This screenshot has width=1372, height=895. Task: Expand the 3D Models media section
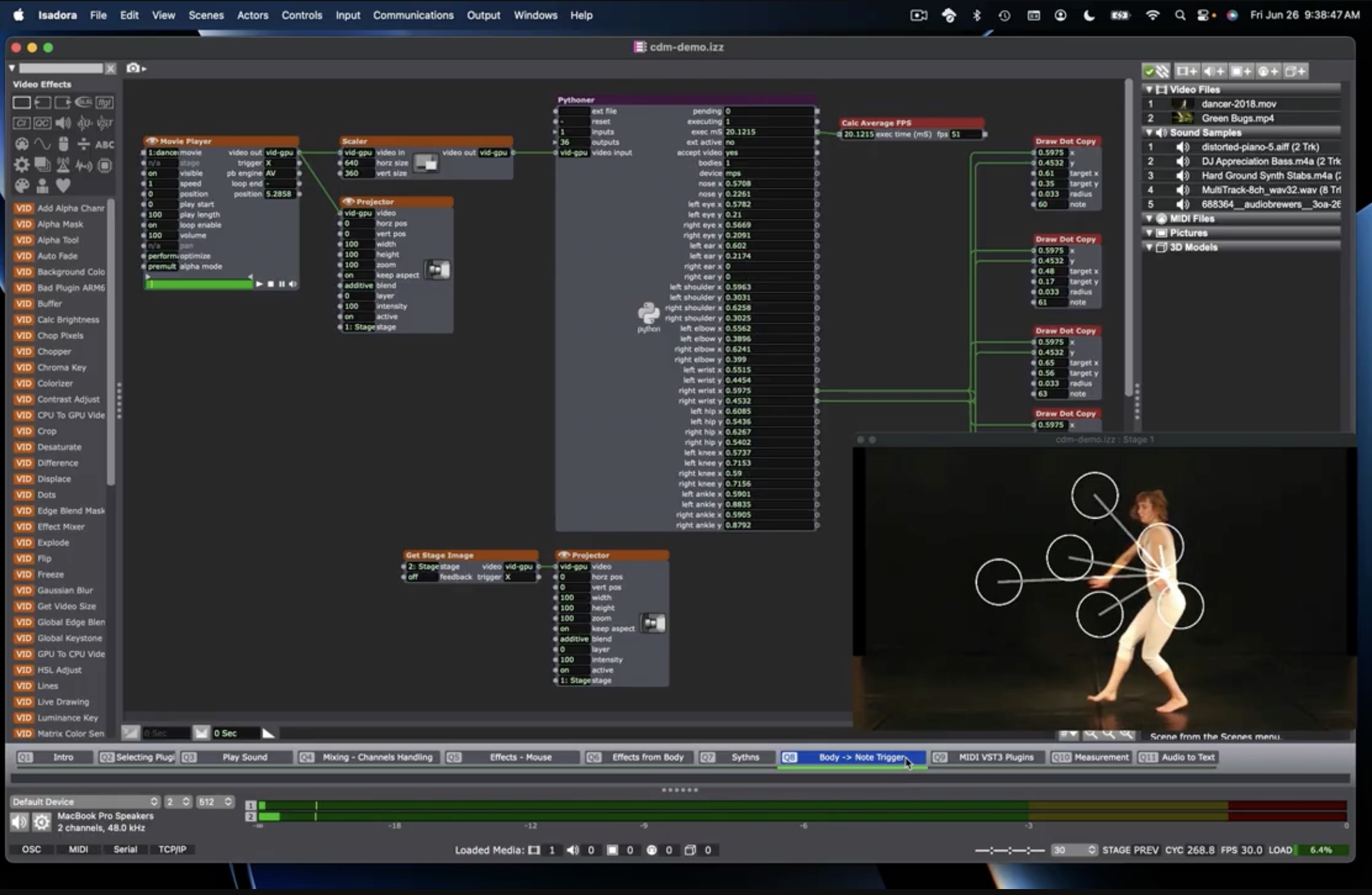point(1149,247)
